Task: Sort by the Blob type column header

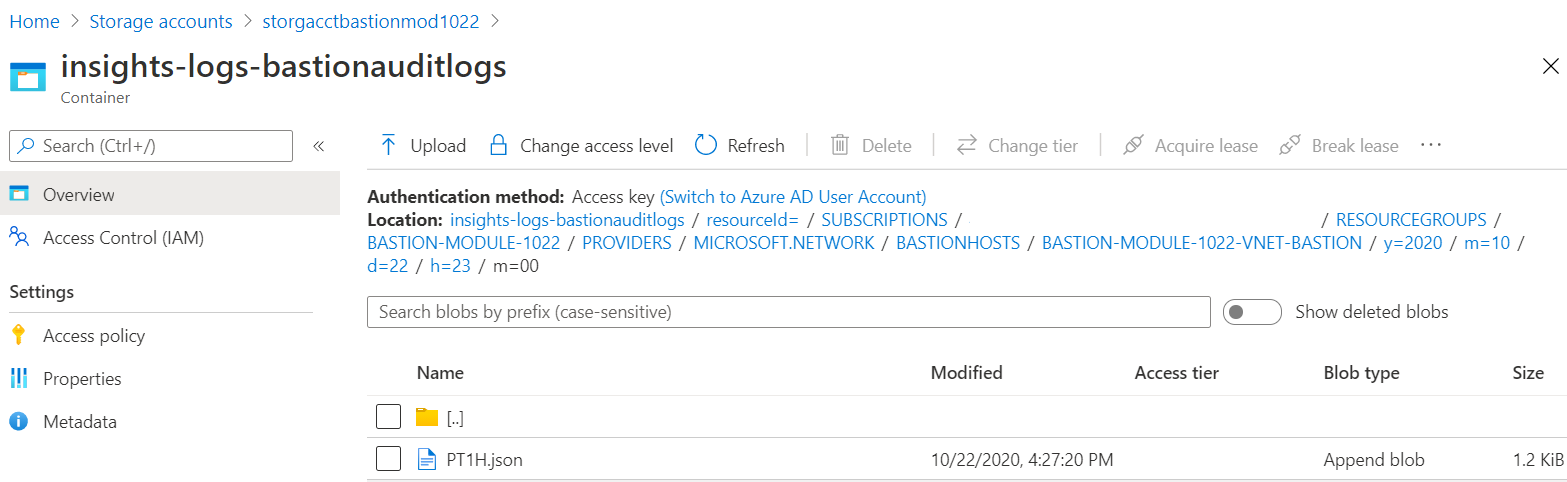Action: pos(1361,373)
